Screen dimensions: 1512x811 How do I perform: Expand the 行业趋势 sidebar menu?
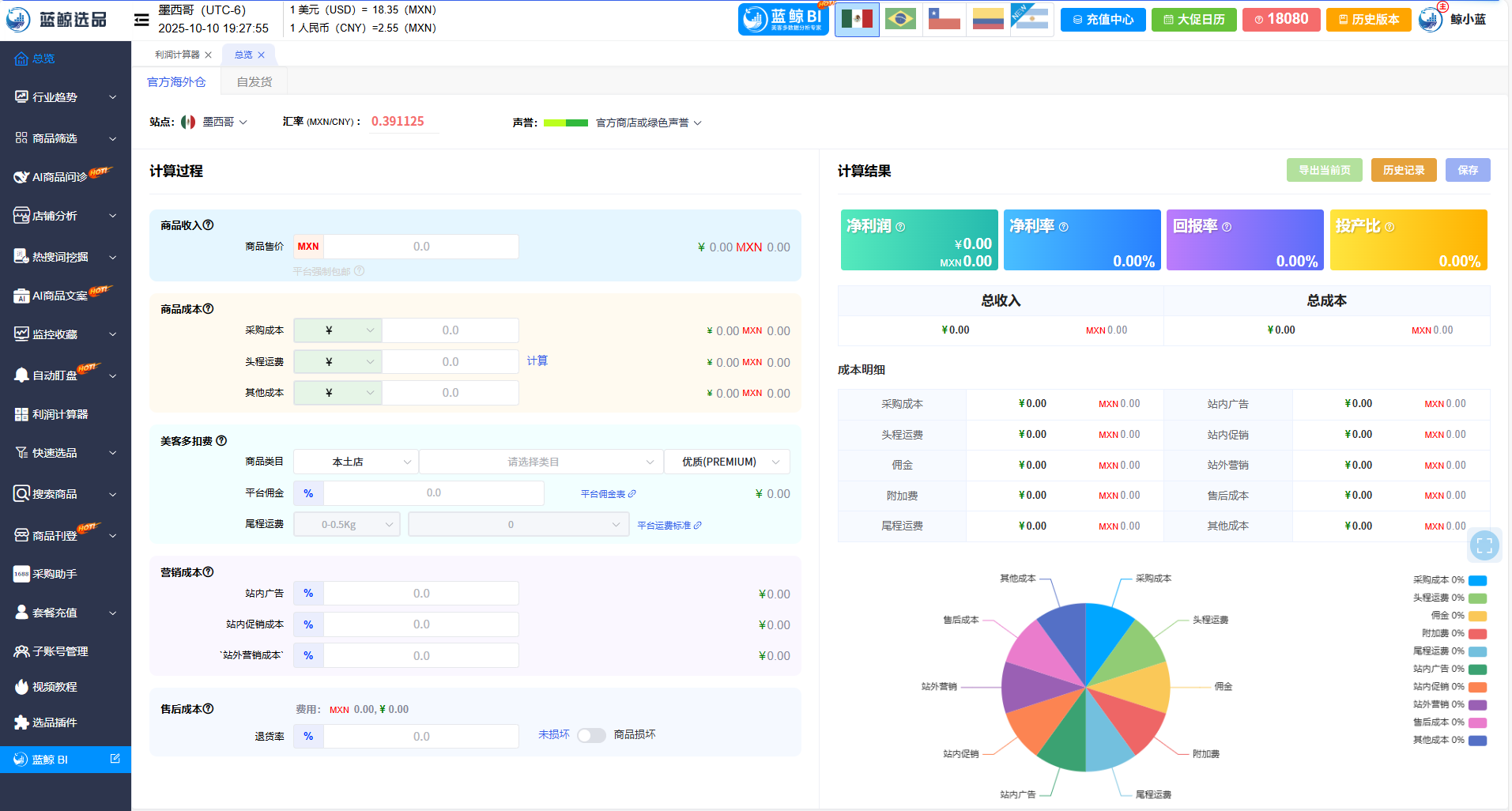[x=65, y=97]
